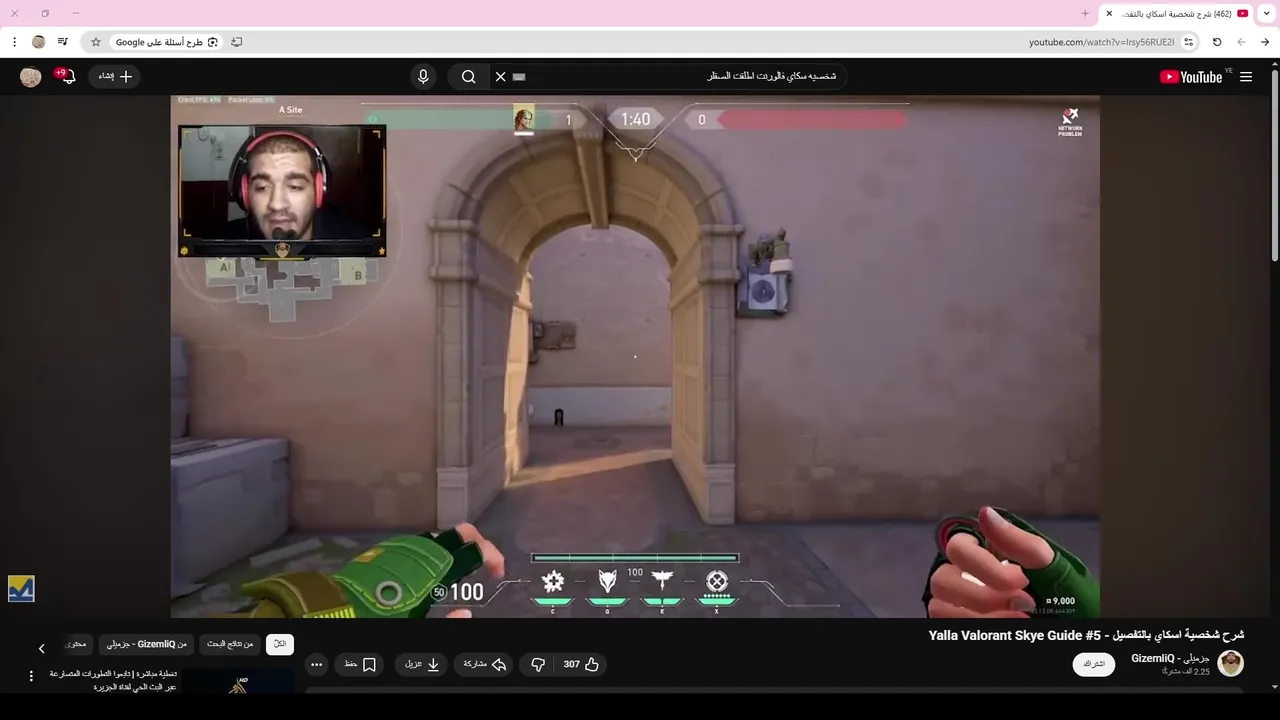Viewport: 1280px width, 720px height.
Task: Subscribe to the GizemliQ channel
Action: [1094, 664]
